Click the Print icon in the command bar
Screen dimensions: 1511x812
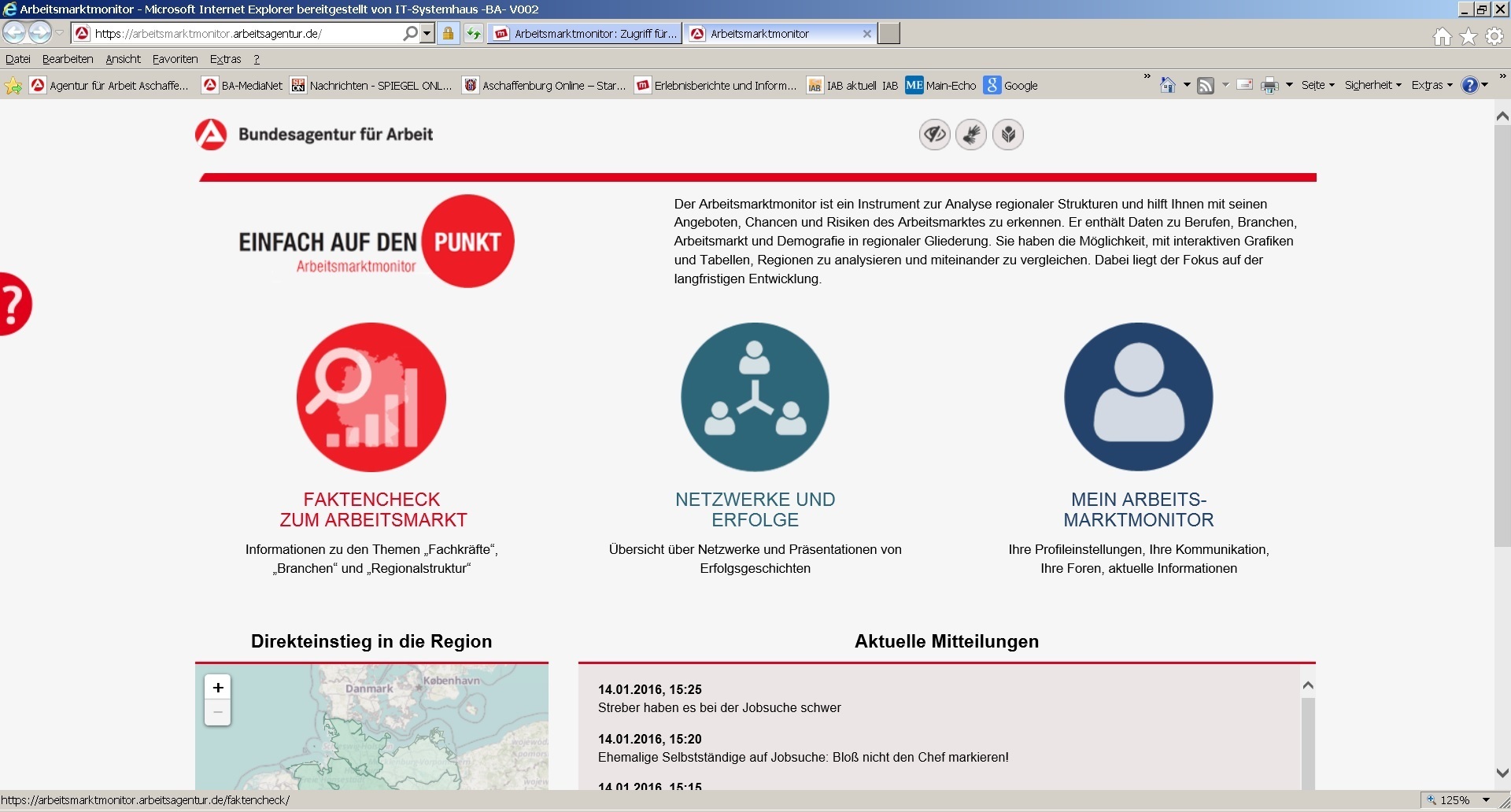(1269, 85)
